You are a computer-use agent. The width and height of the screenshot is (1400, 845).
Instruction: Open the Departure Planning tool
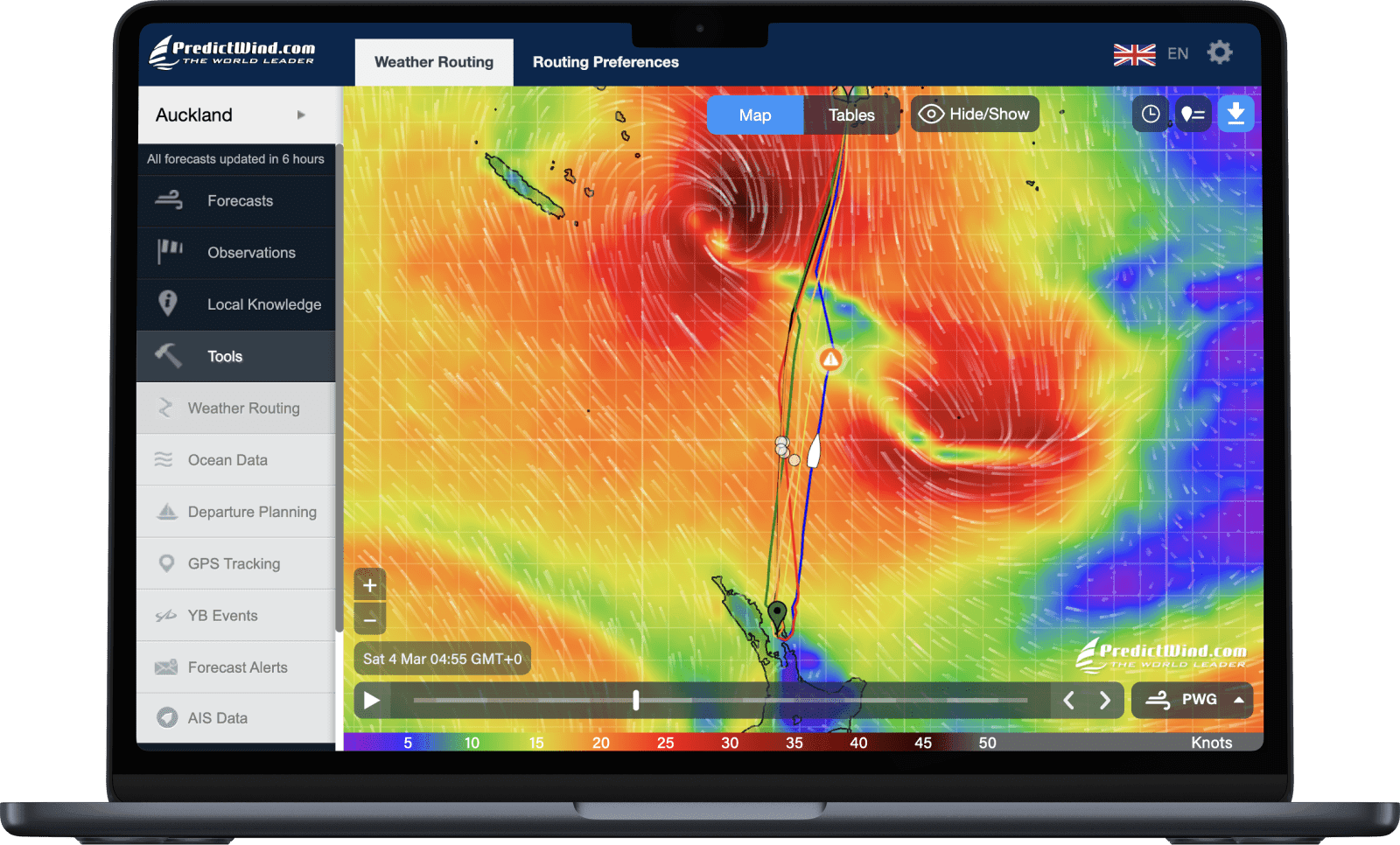[x=252, y=512]
